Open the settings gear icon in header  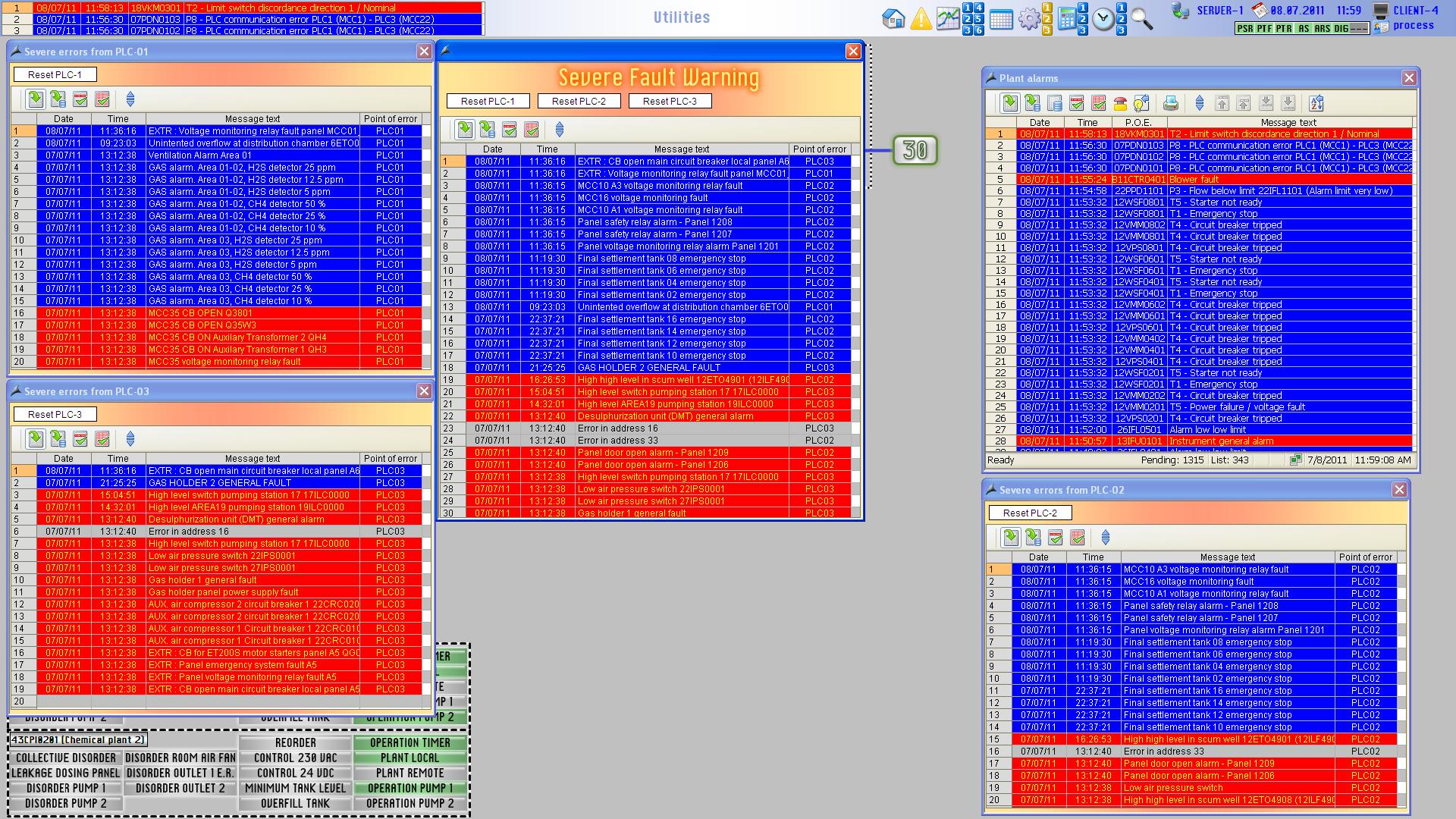pos(1028,18)
